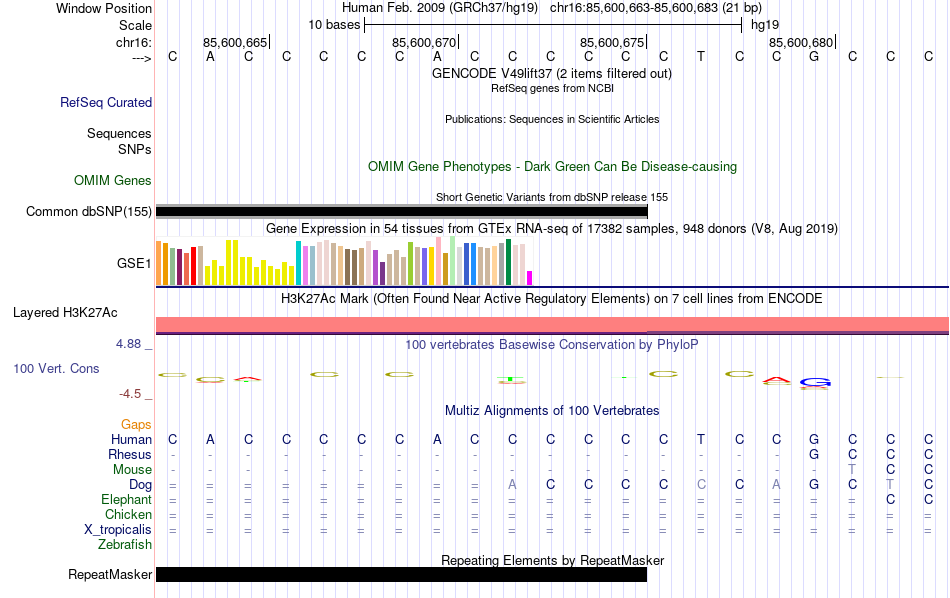This screenshot has width=950, height=598.
Task: Click the Scale label on the left
Action: click(x=135, y=25)
